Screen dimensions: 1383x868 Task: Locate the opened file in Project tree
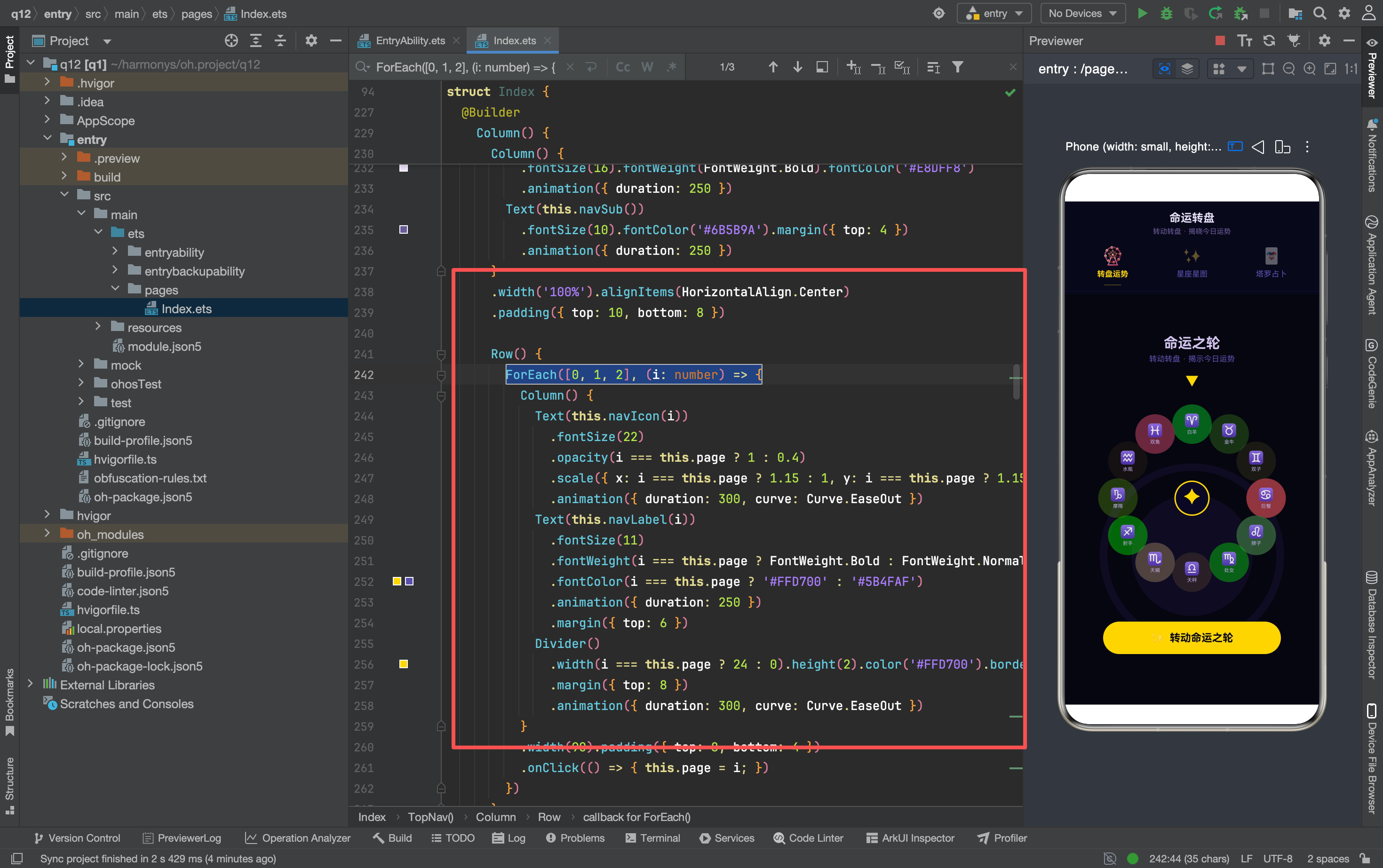pos(231,41)
